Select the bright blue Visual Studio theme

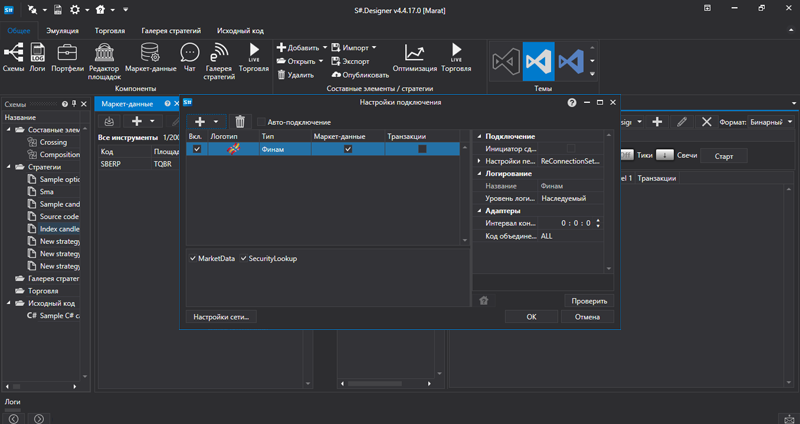539,62
